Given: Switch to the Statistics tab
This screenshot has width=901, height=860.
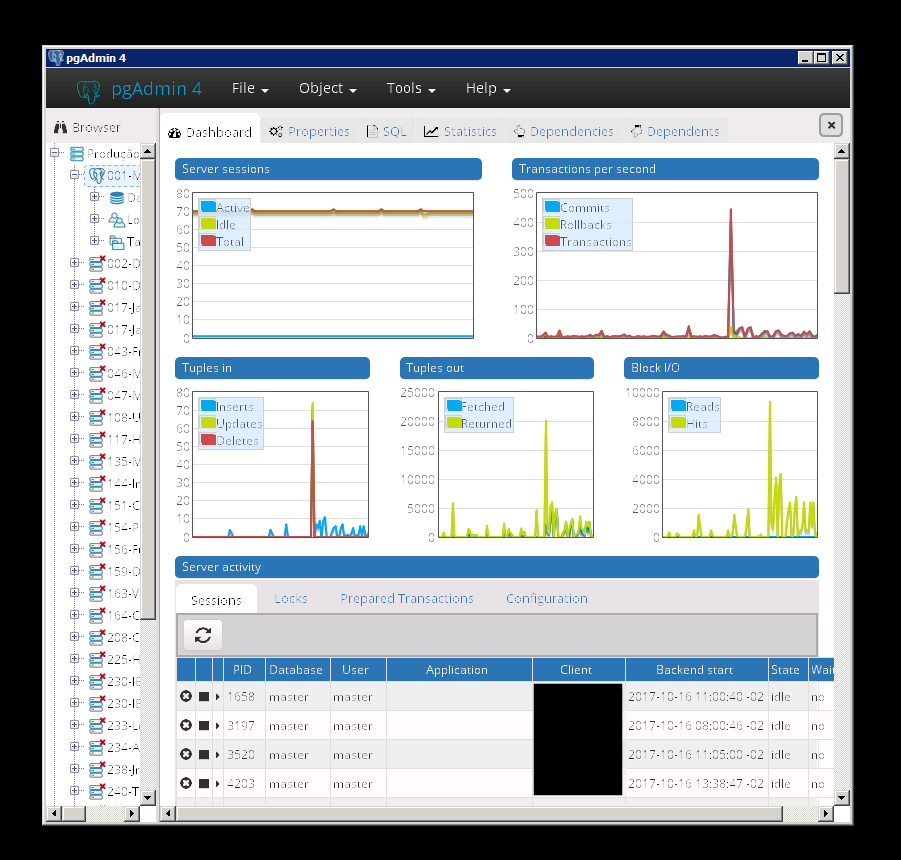Looking at the screenshot, I should (x=460, y=132).
